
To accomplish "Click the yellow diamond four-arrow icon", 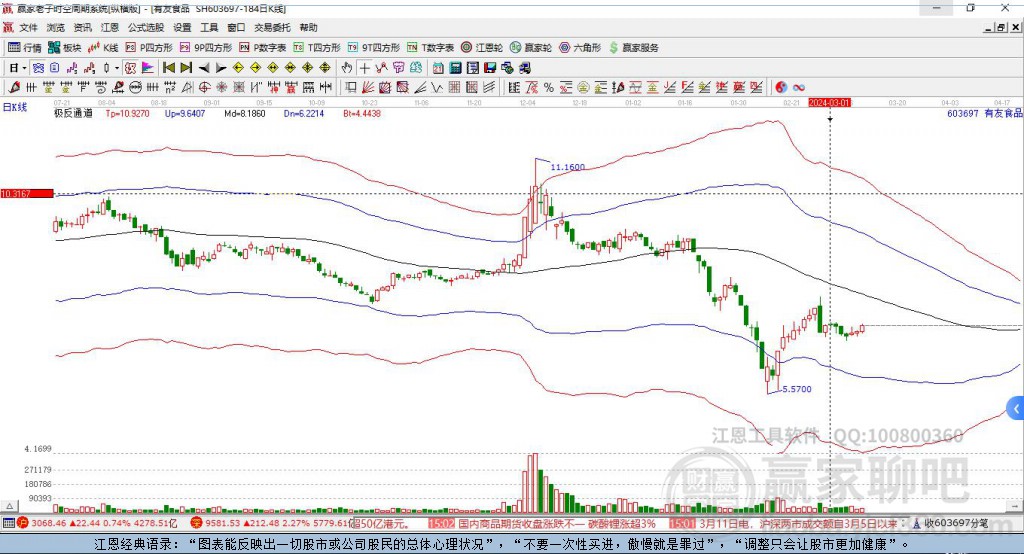I will click(308, 68).
